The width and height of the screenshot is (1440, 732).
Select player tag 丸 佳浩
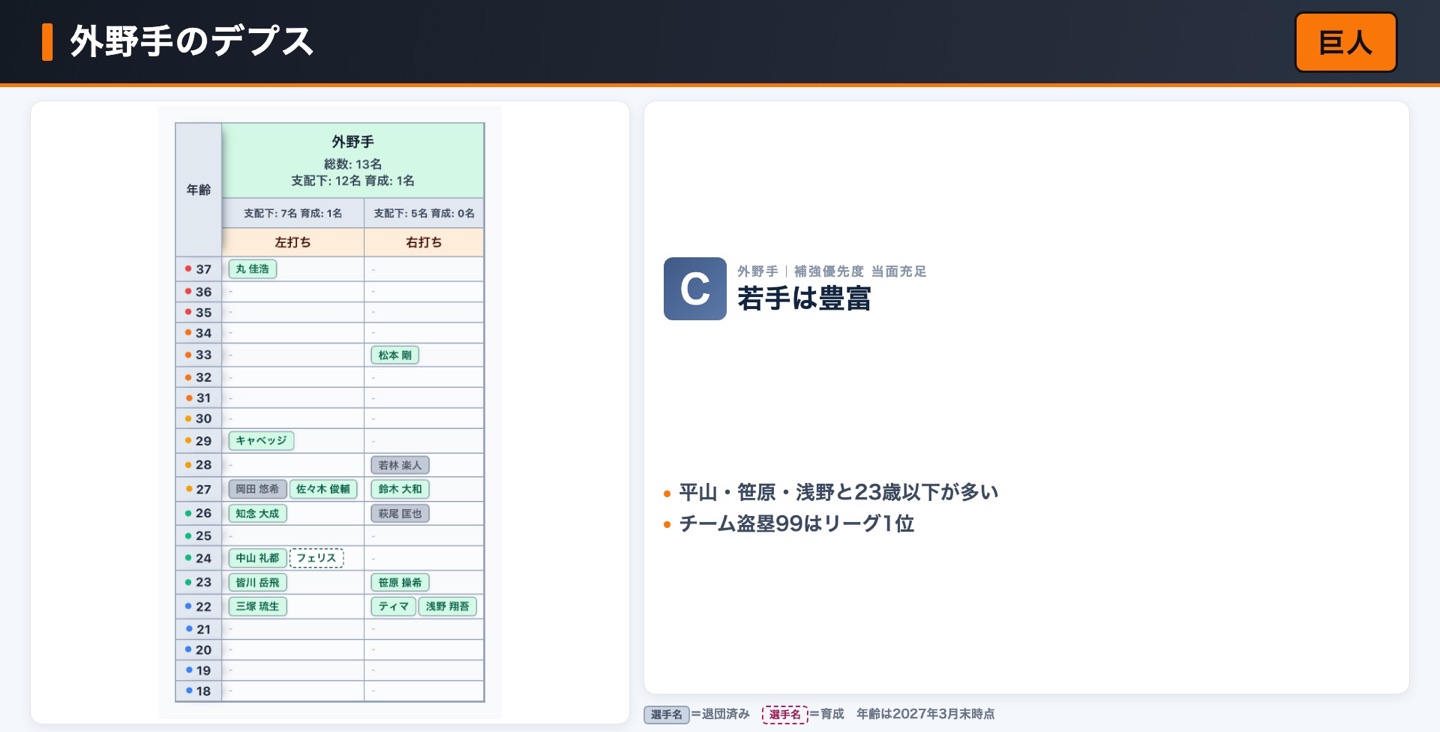[253, 269]
